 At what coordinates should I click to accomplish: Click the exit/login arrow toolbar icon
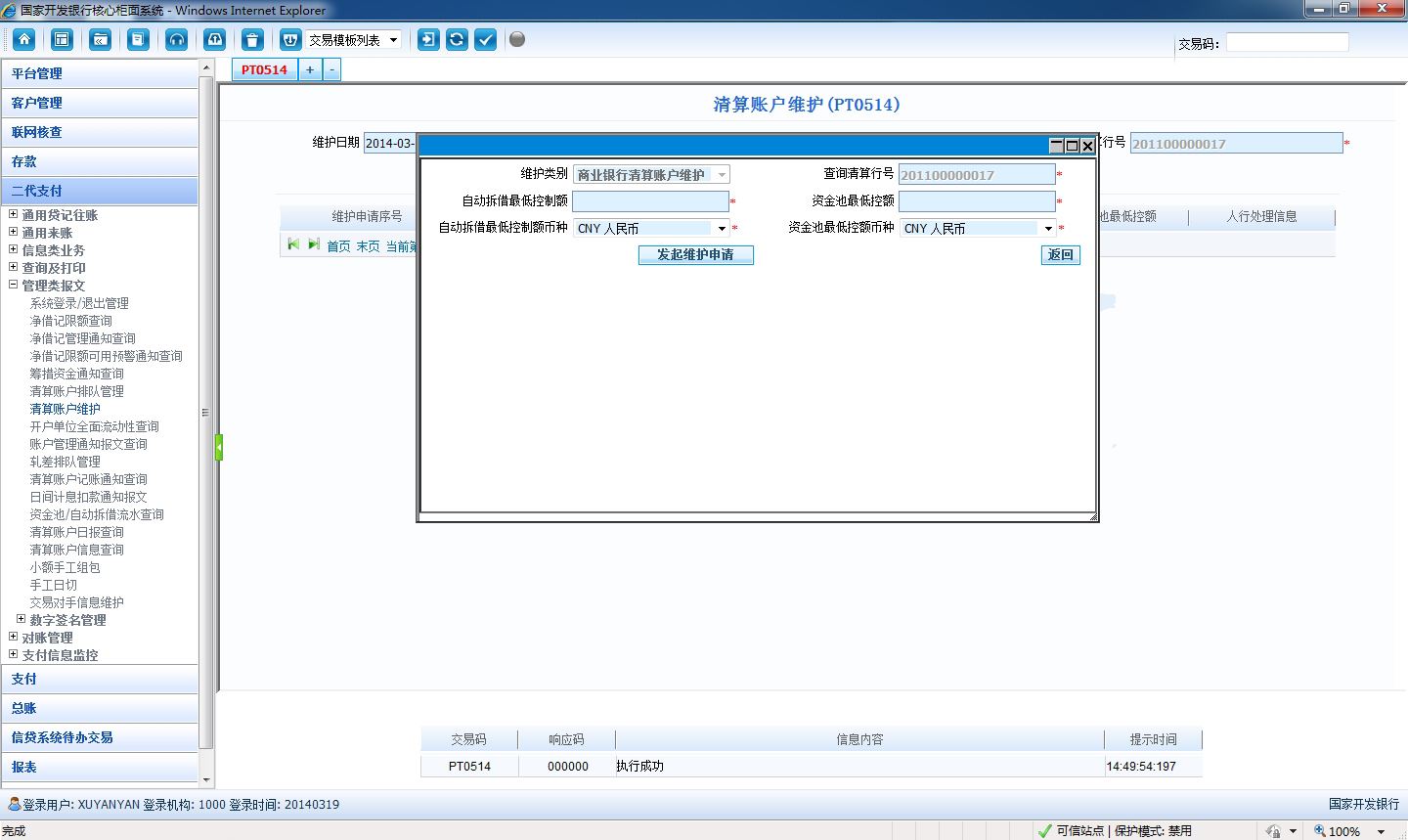[x=428, y=39]
